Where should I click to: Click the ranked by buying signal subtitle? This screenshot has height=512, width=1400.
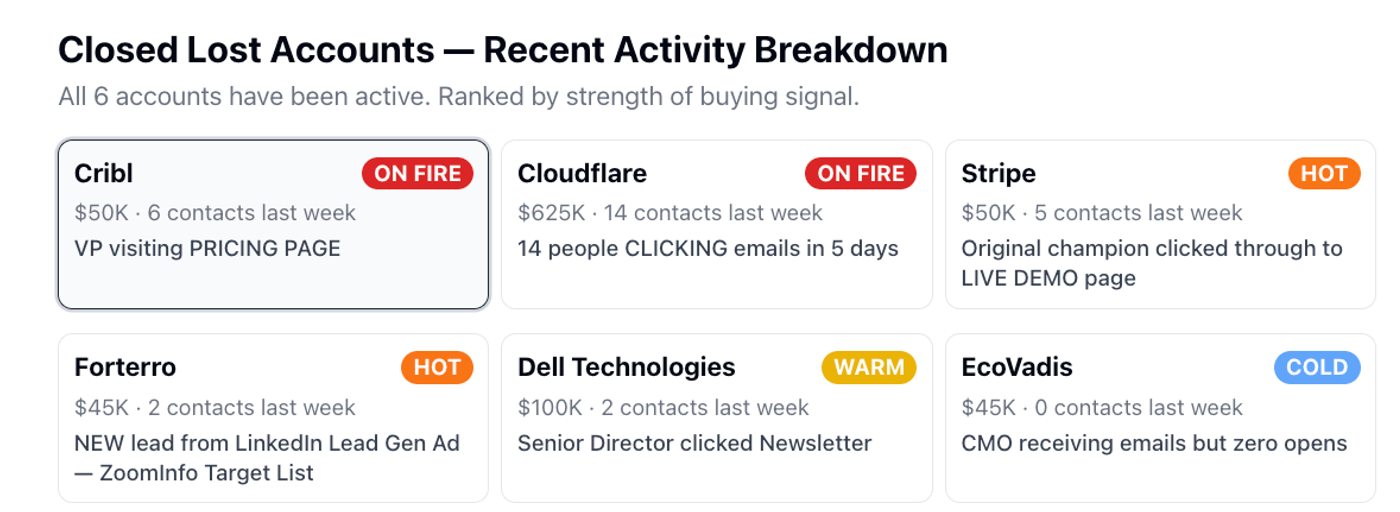459,97
